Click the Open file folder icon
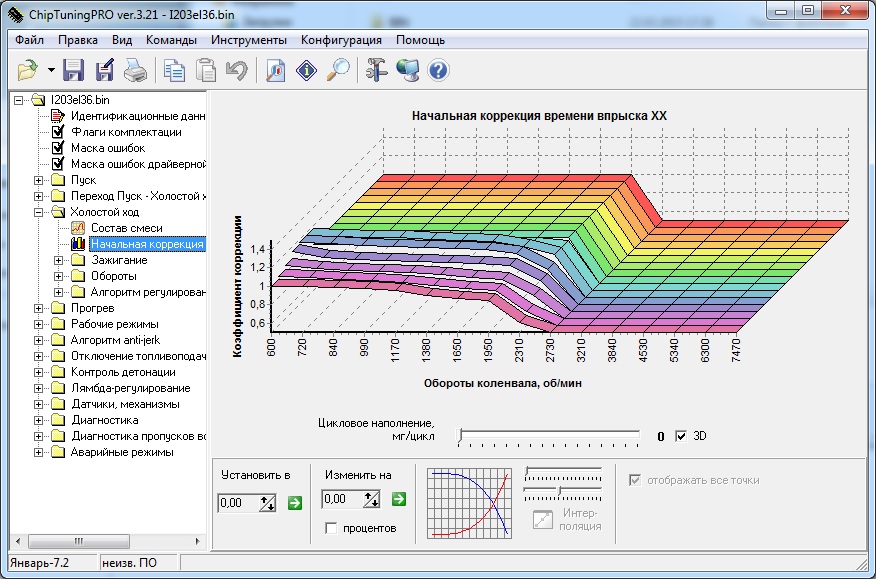Screen dimensions: 876x579 [x=28, y=70]
